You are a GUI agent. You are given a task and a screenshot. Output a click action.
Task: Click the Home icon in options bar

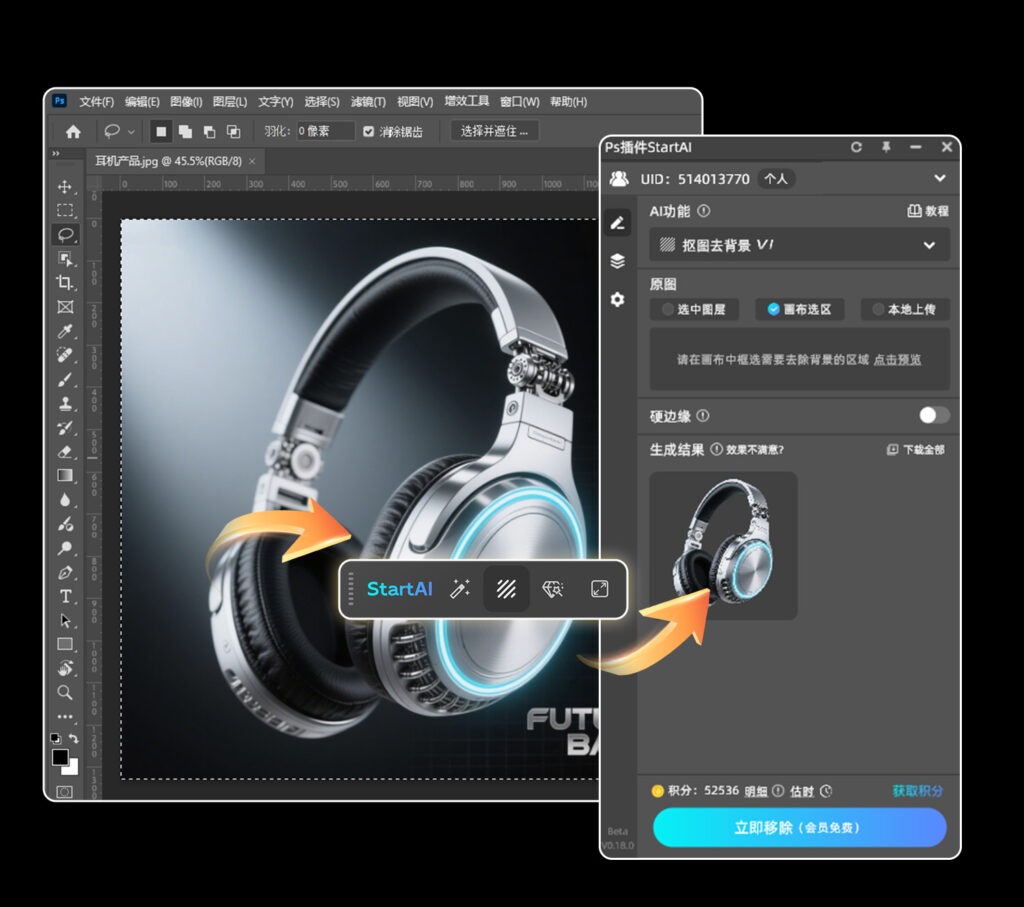pyautogui.click(x=73, y=132)
